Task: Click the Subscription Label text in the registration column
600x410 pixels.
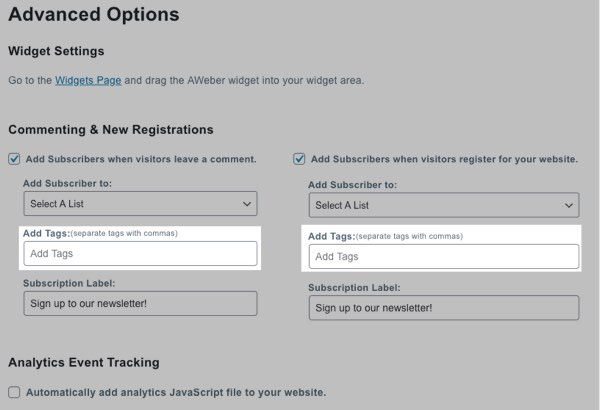Action: (x=358, y=287)
